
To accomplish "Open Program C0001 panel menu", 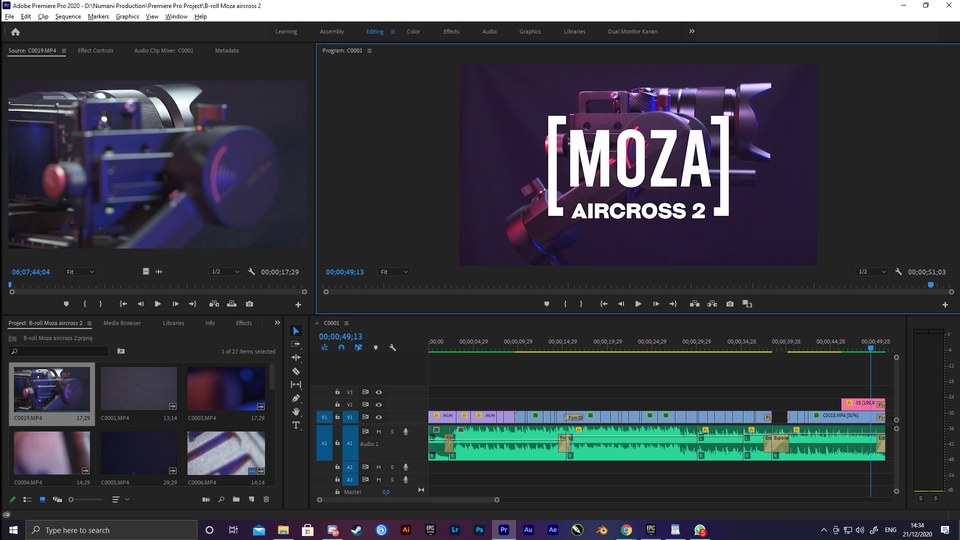I will pos(369,51).
